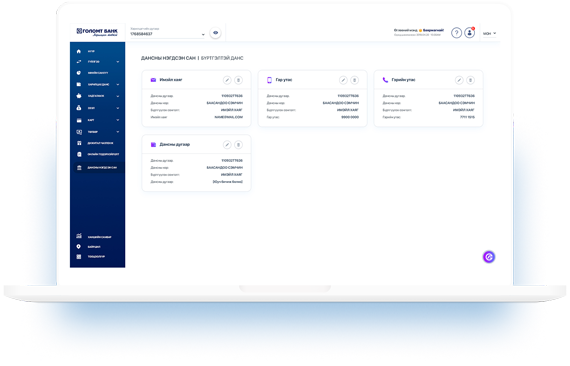Click the email address value in the Имэйл хаяг card
The height and width of the screenshot is (366, 570).
pos(229,117)
